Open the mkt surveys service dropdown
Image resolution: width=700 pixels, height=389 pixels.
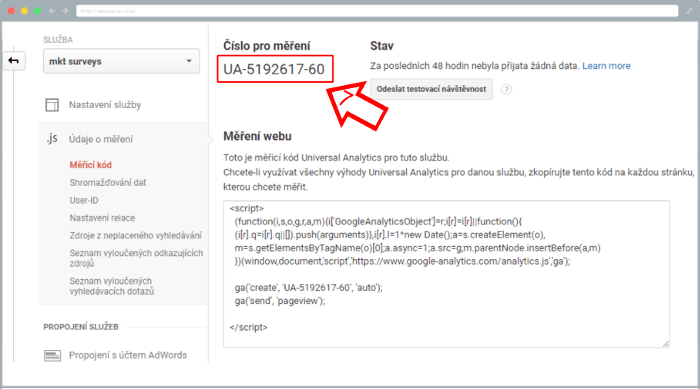[x=121, y=61]
